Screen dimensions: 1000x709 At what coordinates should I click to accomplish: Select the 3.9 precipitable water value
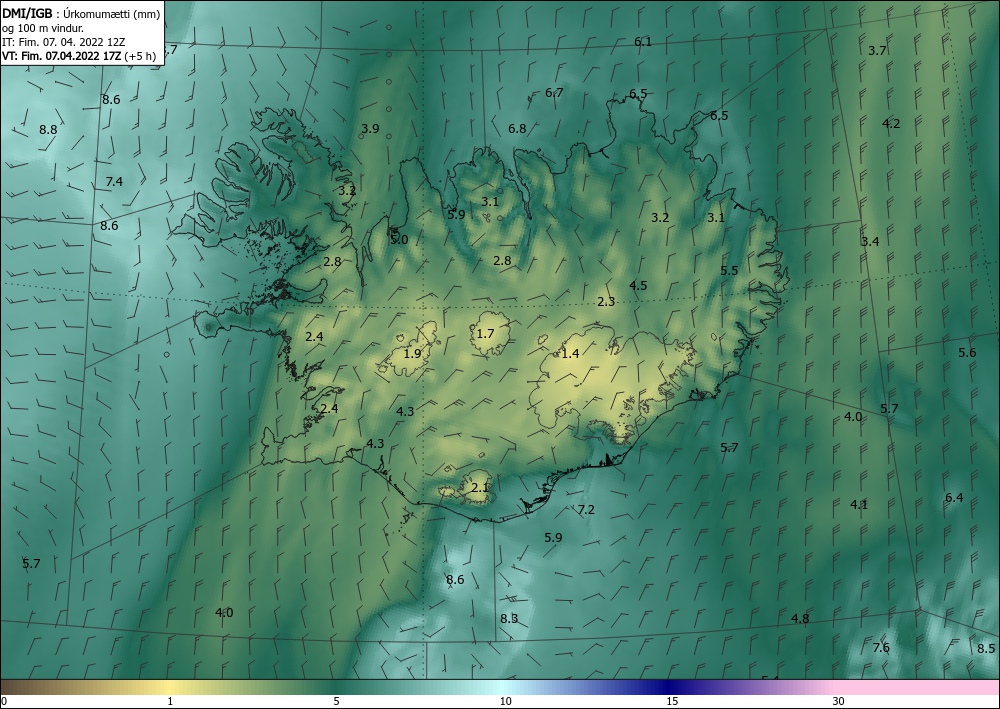coord(370,129)
